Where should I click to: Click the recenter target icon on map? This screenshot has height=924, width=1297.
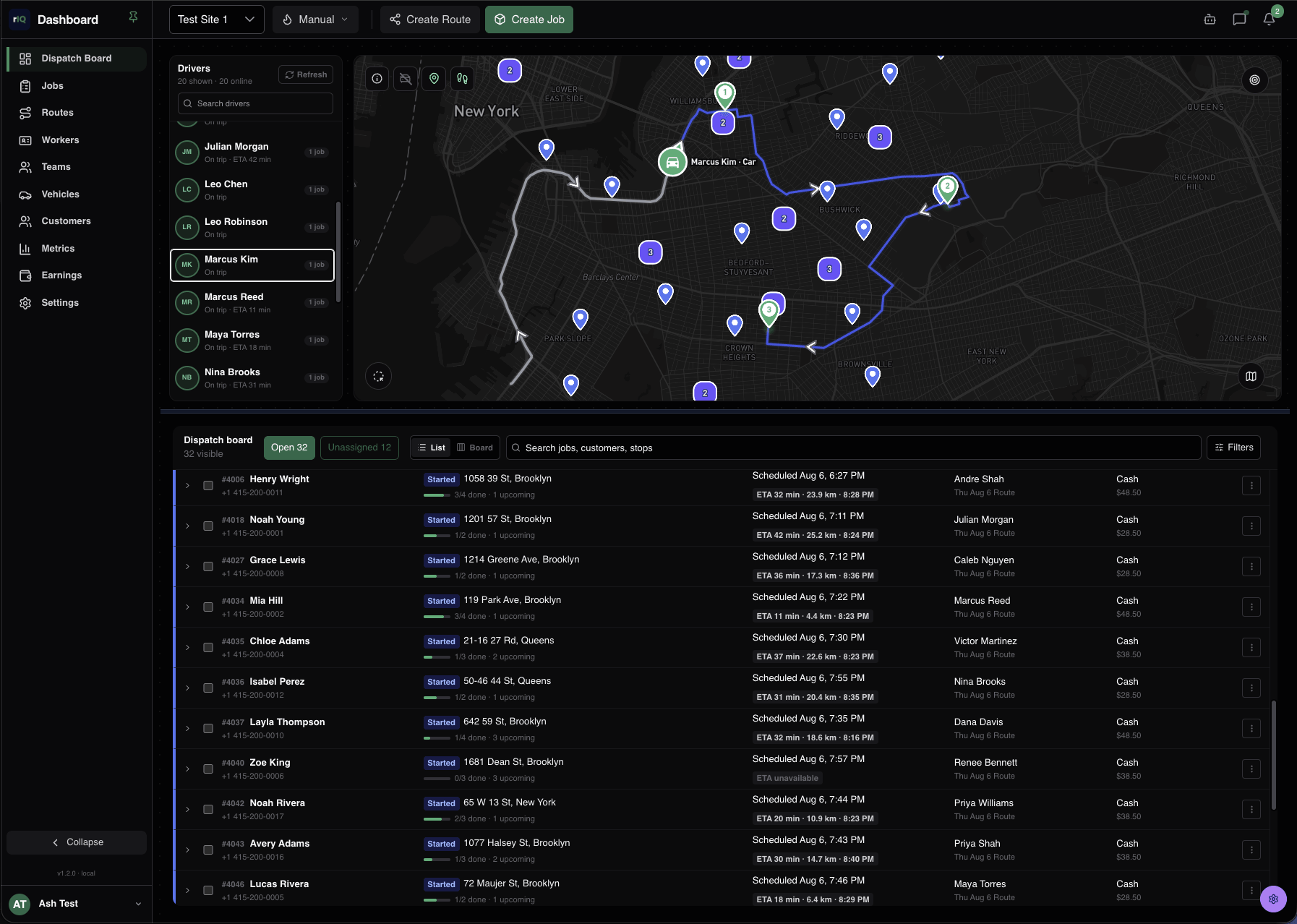click(x=1254, y=80)
